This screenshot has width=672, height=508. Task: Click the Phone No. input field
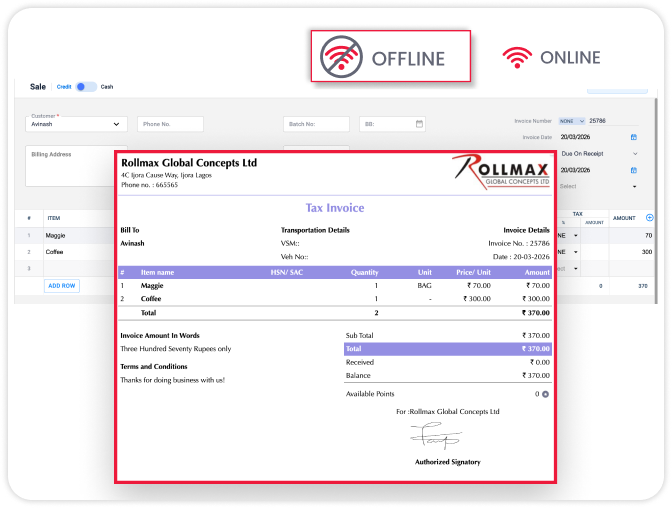(x=170, y=124)
